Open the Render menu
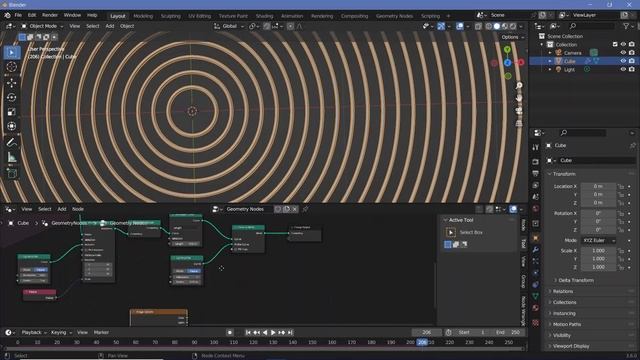Viewport: 640px width, 360px height. 50,16
